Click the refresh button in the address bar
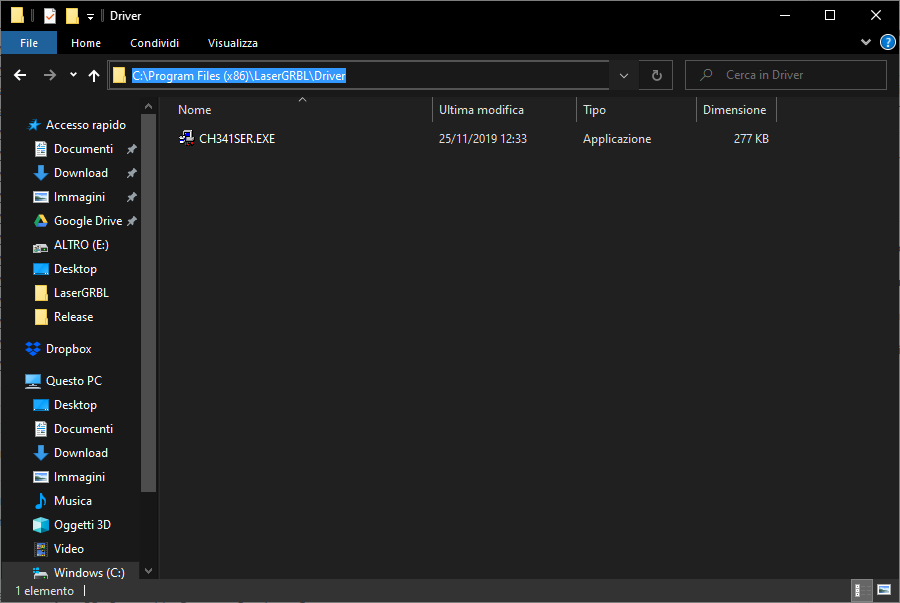This screenshot has width=900, height=603. [656, 74]
